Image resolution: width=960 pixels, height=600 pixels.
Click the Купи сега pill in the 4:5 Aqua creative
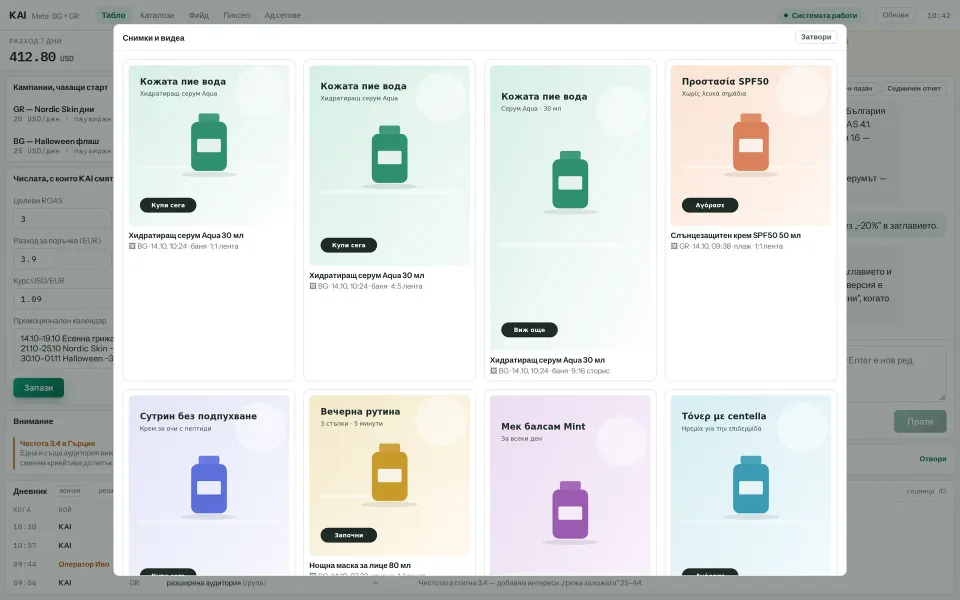[348, 245]
